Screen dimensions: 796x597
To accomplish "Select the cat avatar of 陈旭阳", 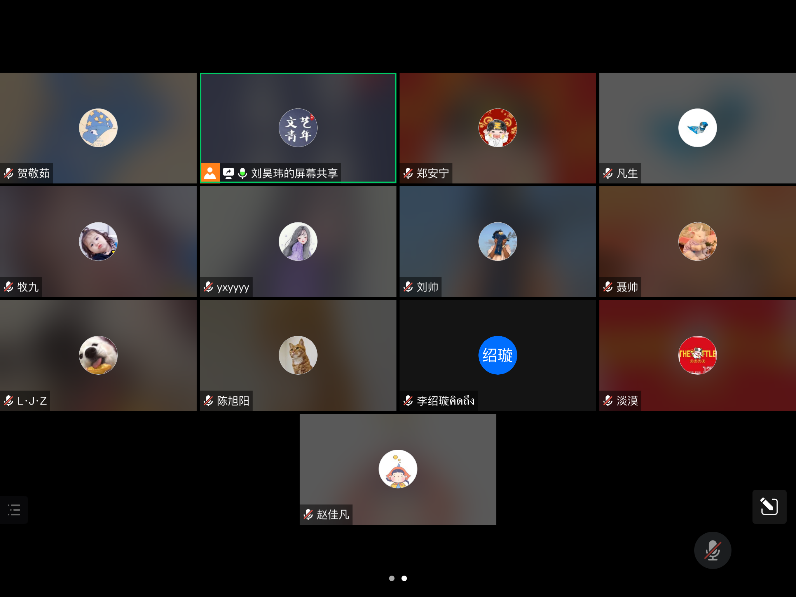I will click(298, 355).
